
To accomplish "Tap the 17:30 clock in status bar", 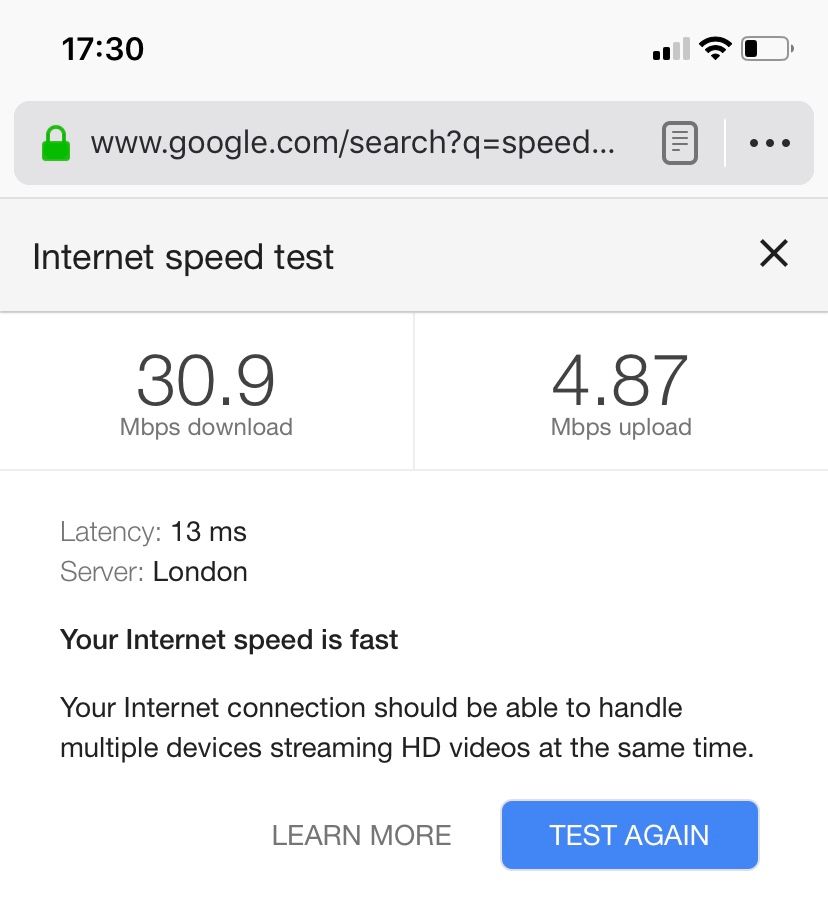I will [x=102, y=48].
